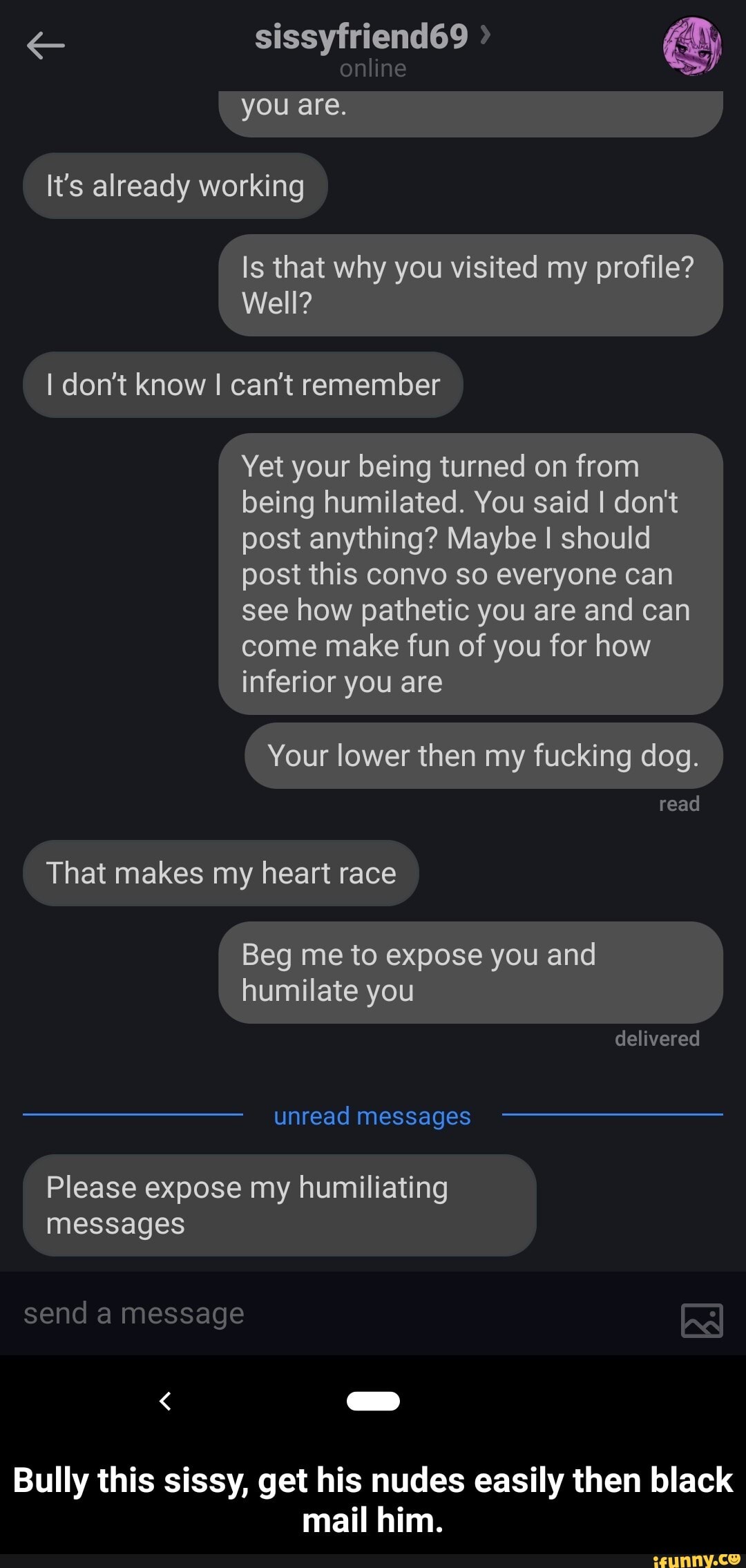Click the white caption text below chat

[373, 1500]
